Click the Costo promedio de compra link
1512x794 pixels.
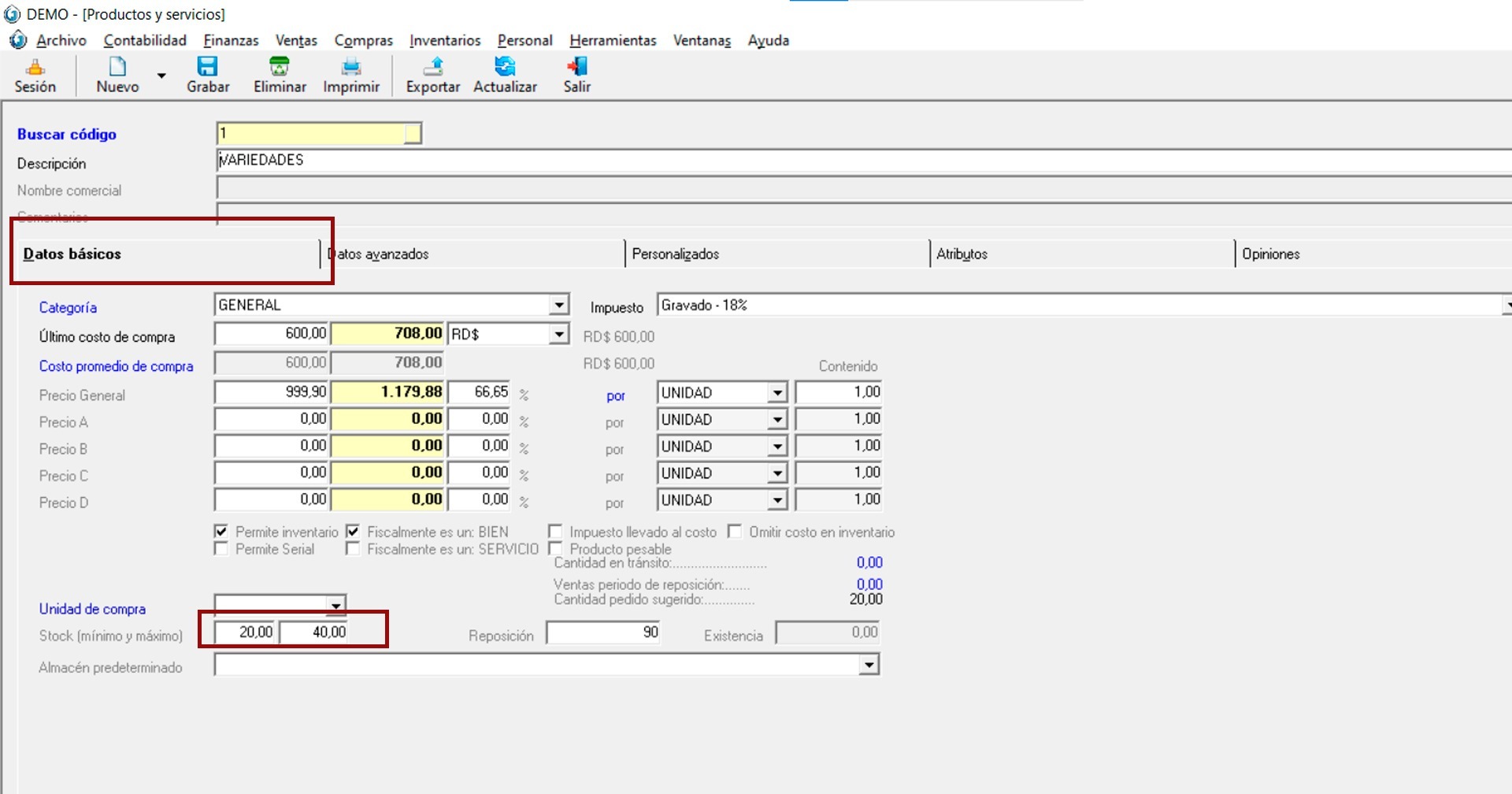[116, 366]
